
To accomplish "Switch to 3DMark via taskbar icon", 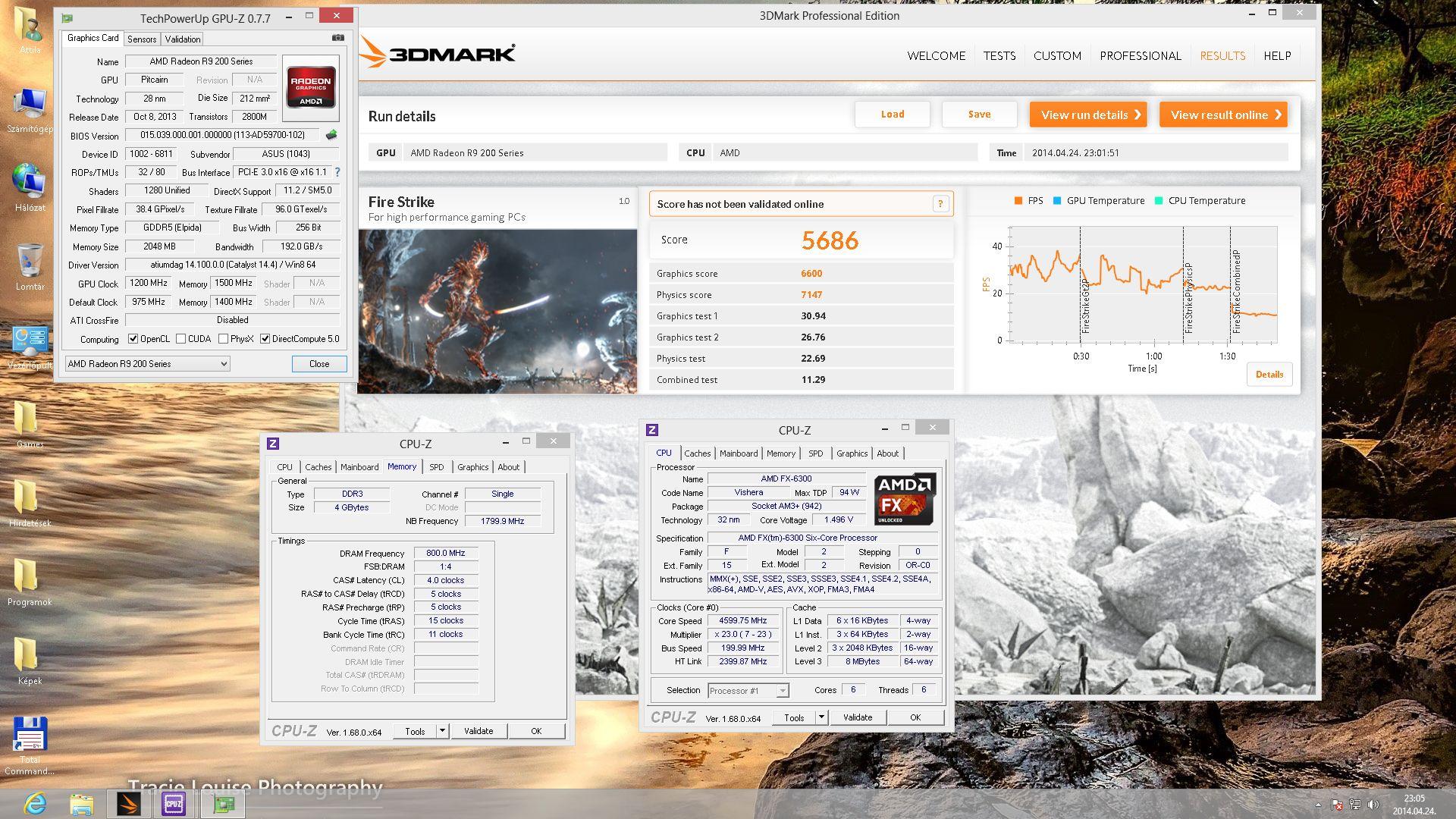I will (128, 803).
